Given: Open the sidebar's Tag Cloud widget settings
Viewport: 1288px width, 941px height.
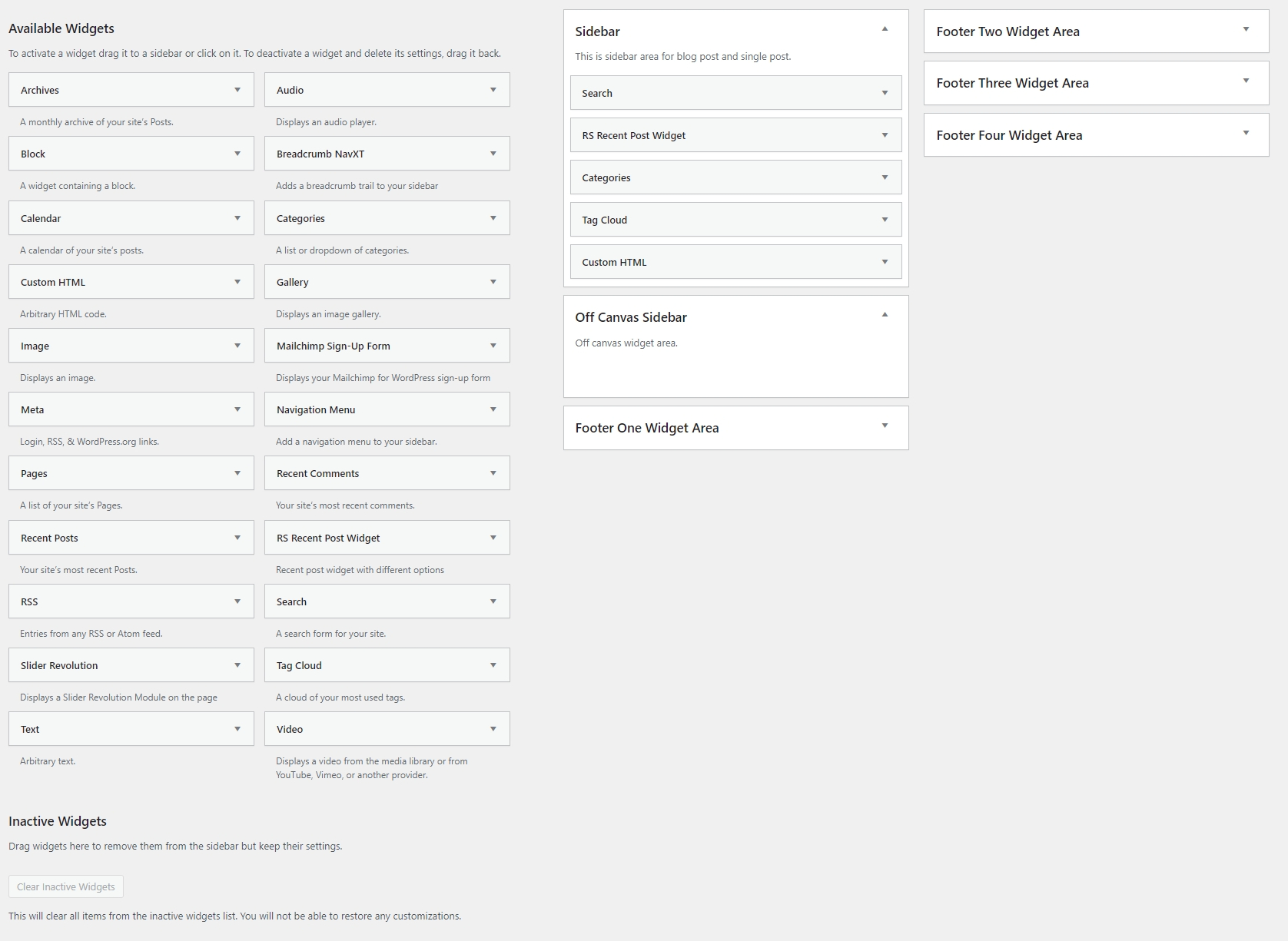Looking at the screenshot, I should click(885, 220).
